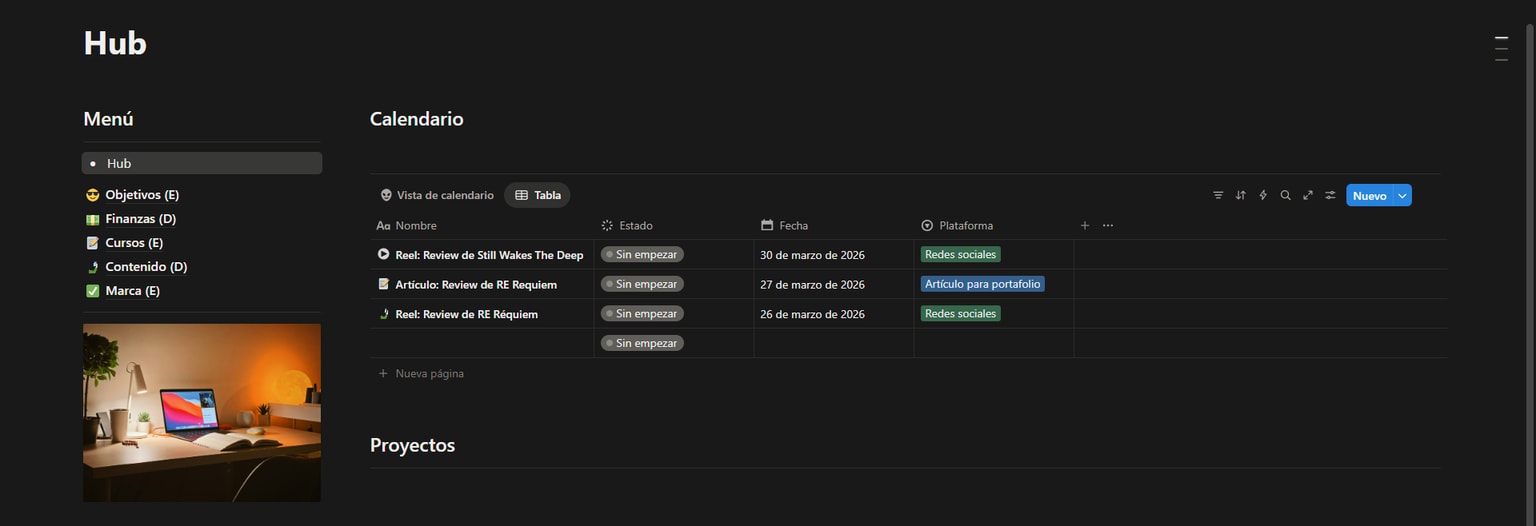Click the Nuevo button
Viewport: 1536px width, 526px height.
click(1370, 196)
